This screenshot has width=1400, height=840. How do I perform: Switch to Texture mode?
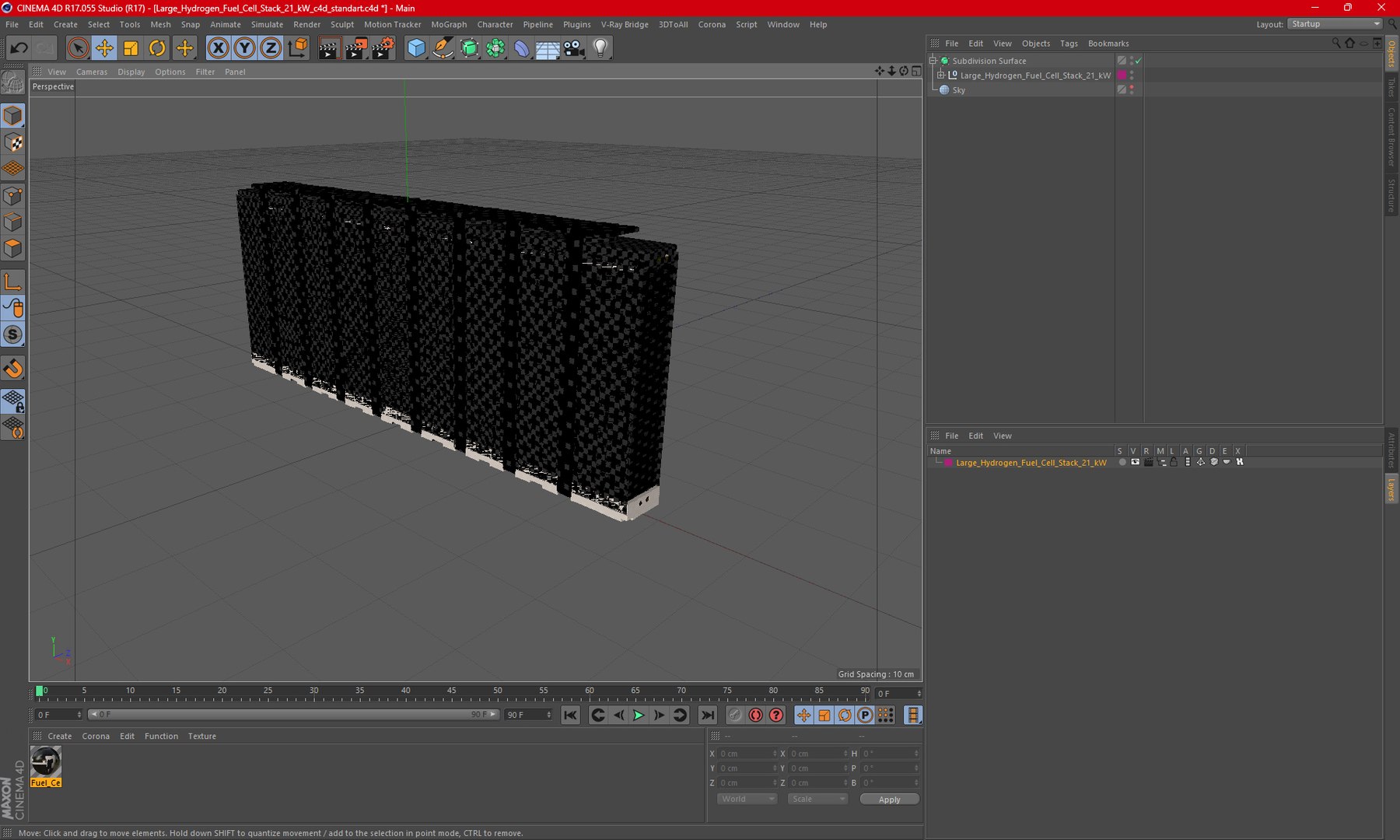13,142
